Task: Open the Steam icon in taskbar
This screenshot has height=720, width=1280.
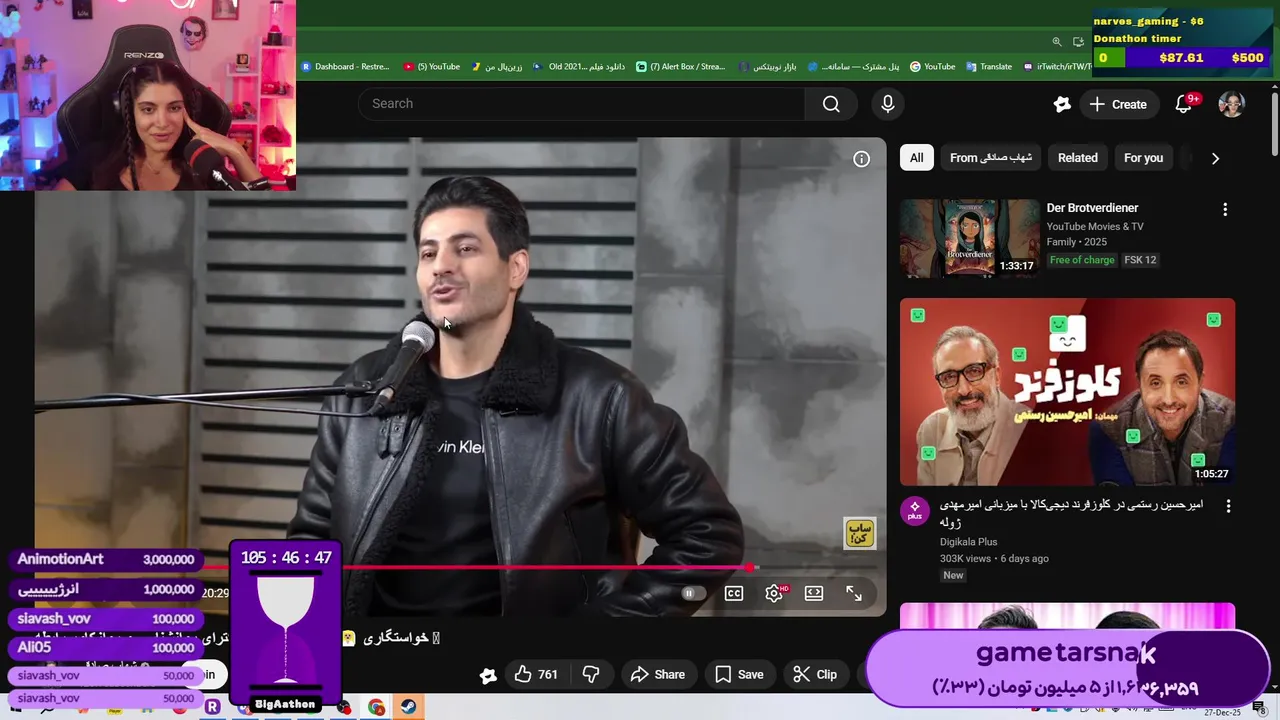Action: coord(409,707)
